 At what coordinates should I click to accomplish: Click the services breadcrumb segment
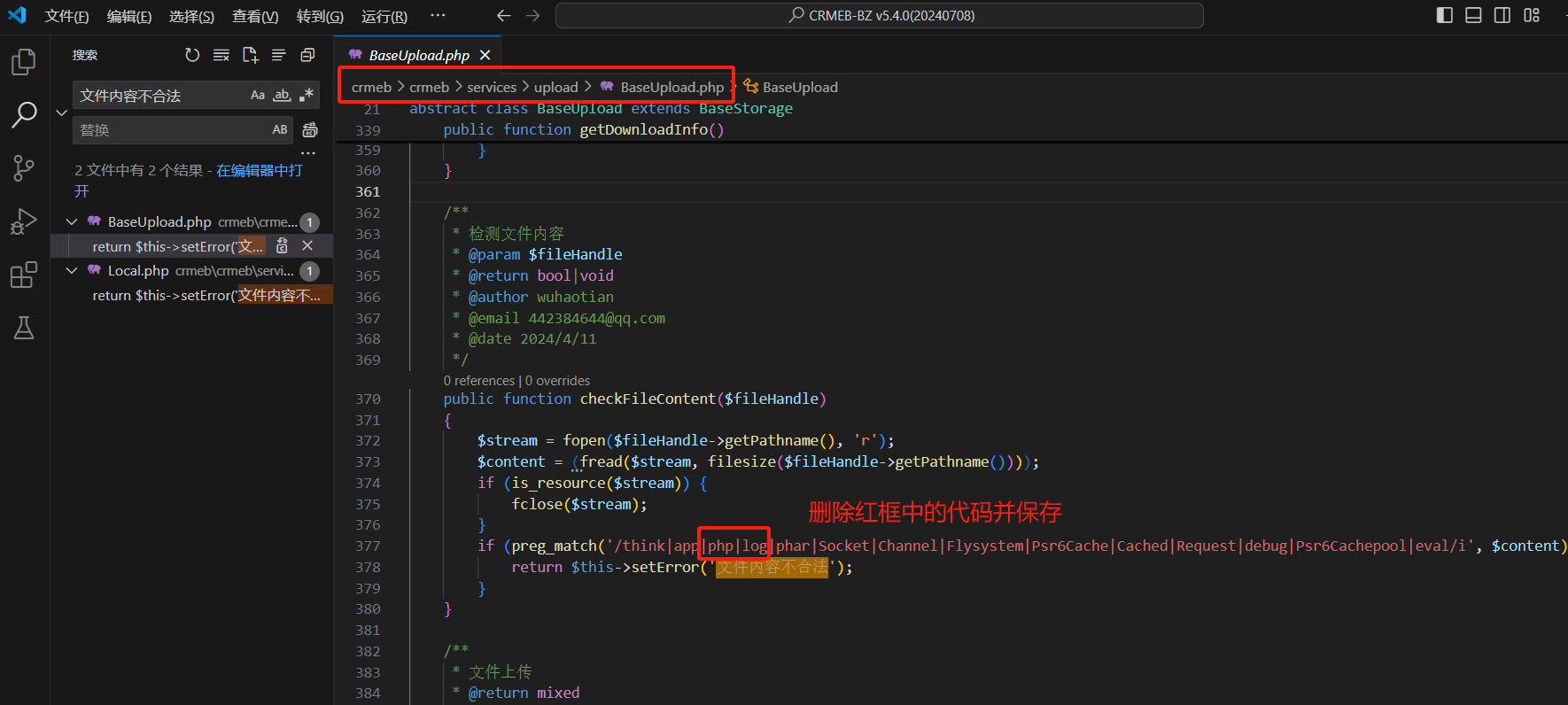[x=491, y=87]
